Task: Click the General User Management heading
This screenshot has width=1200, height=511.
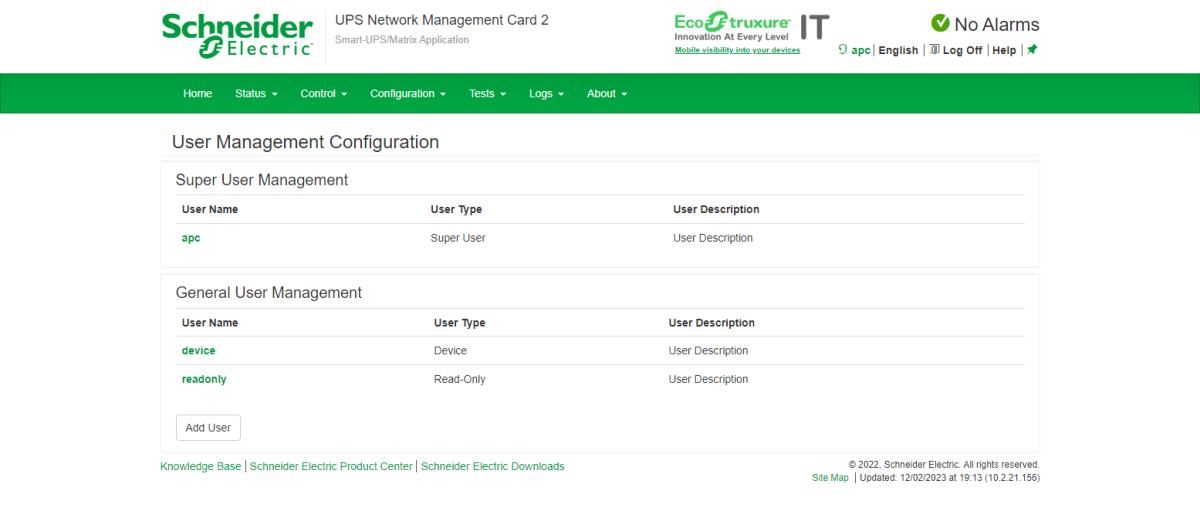Action: point(269,293)
